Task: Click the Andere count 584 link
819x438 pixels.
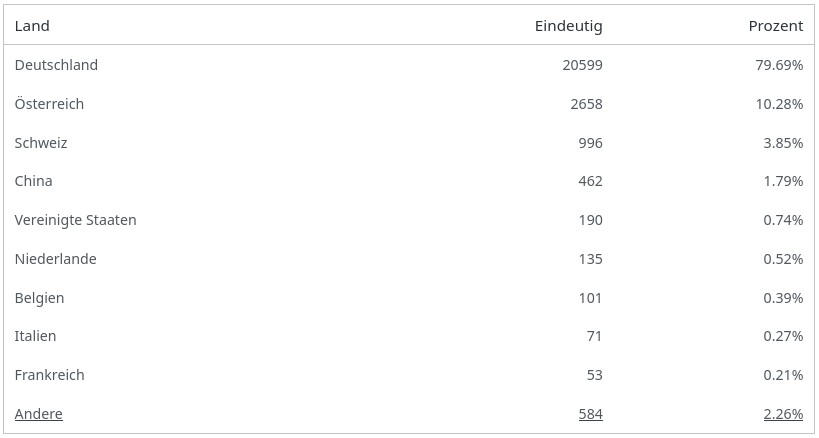Action: pos(590,414)
